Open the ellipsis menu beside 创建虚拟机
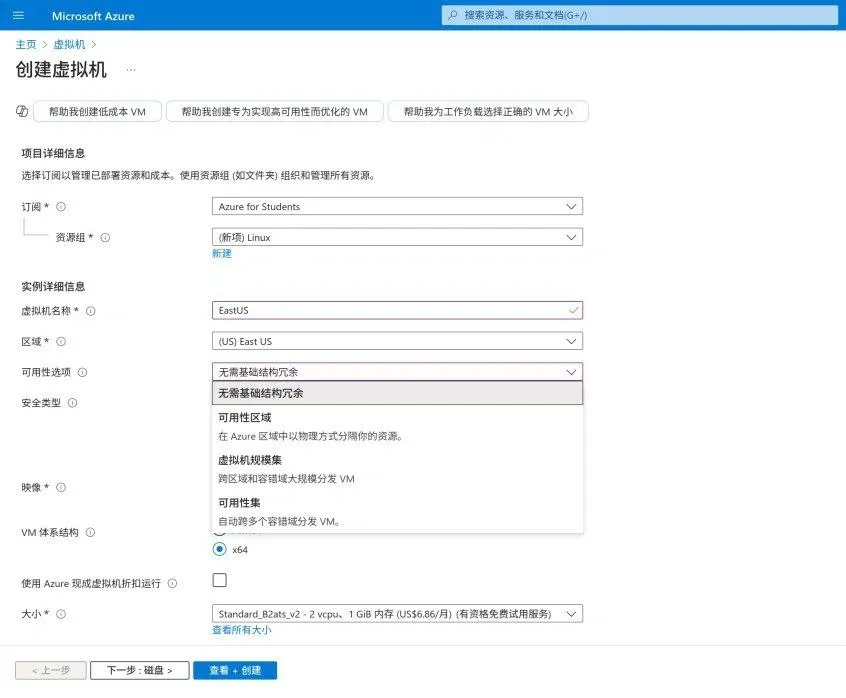This screenshot has width=846, height=698. pos(130,70)
